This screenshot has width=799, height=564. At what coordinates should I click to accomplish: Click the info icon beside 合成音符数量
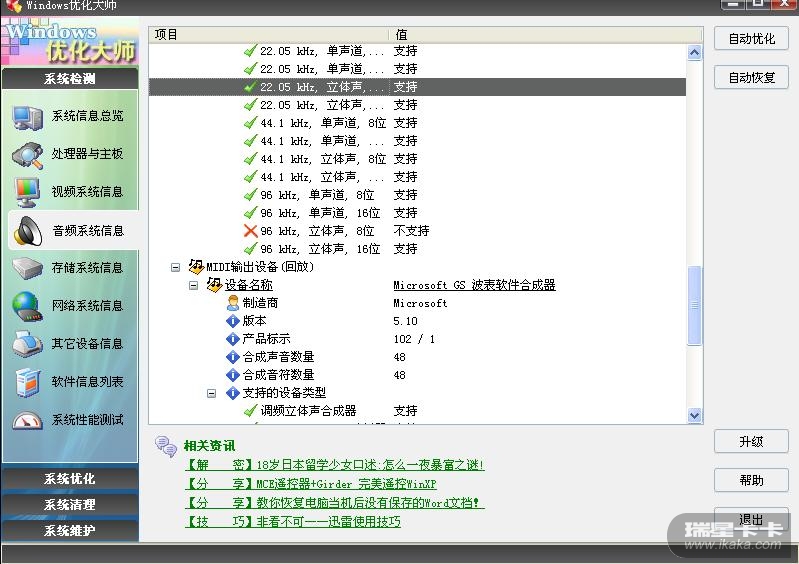tap(232, 375)
